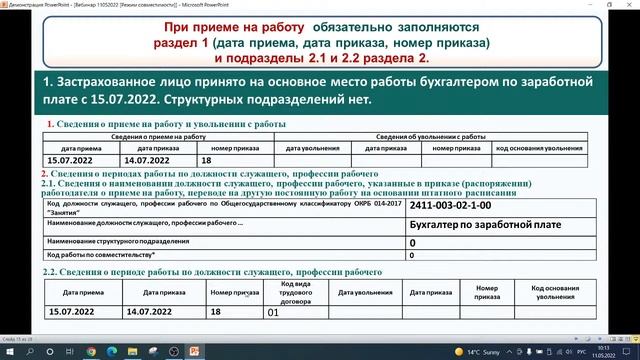Open Windows taskbar search
This screenshot has height=360, width=640.
pyautogui.click(x=30, y=351)
